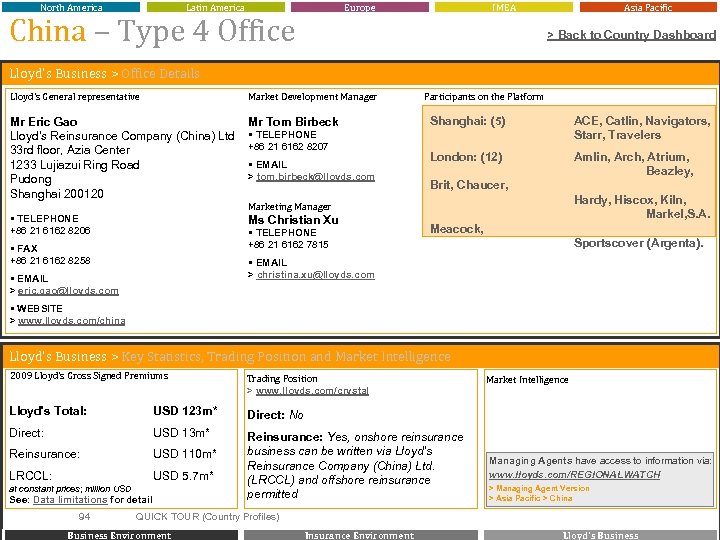The width and height of the screenshot is (720, 540).
Task: Open Business Environment bottom tab
Action: pos(119,535)
